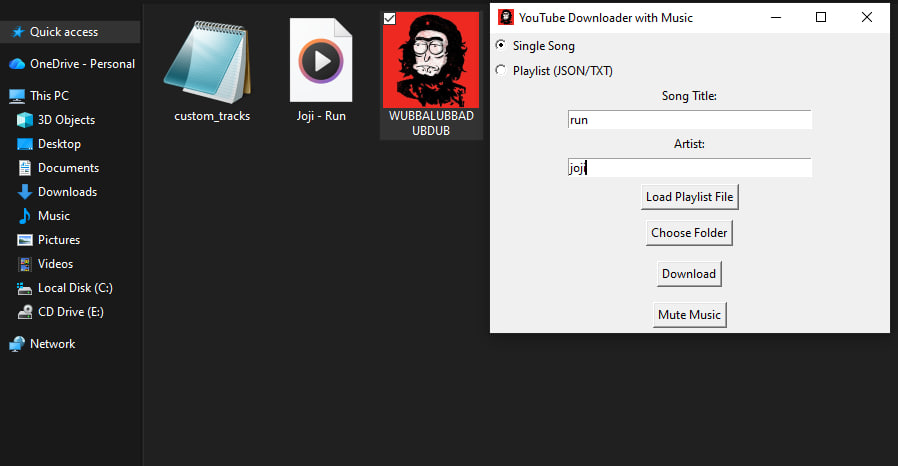
Task: Click the This PC monitor icon
Action: [17, 96]
